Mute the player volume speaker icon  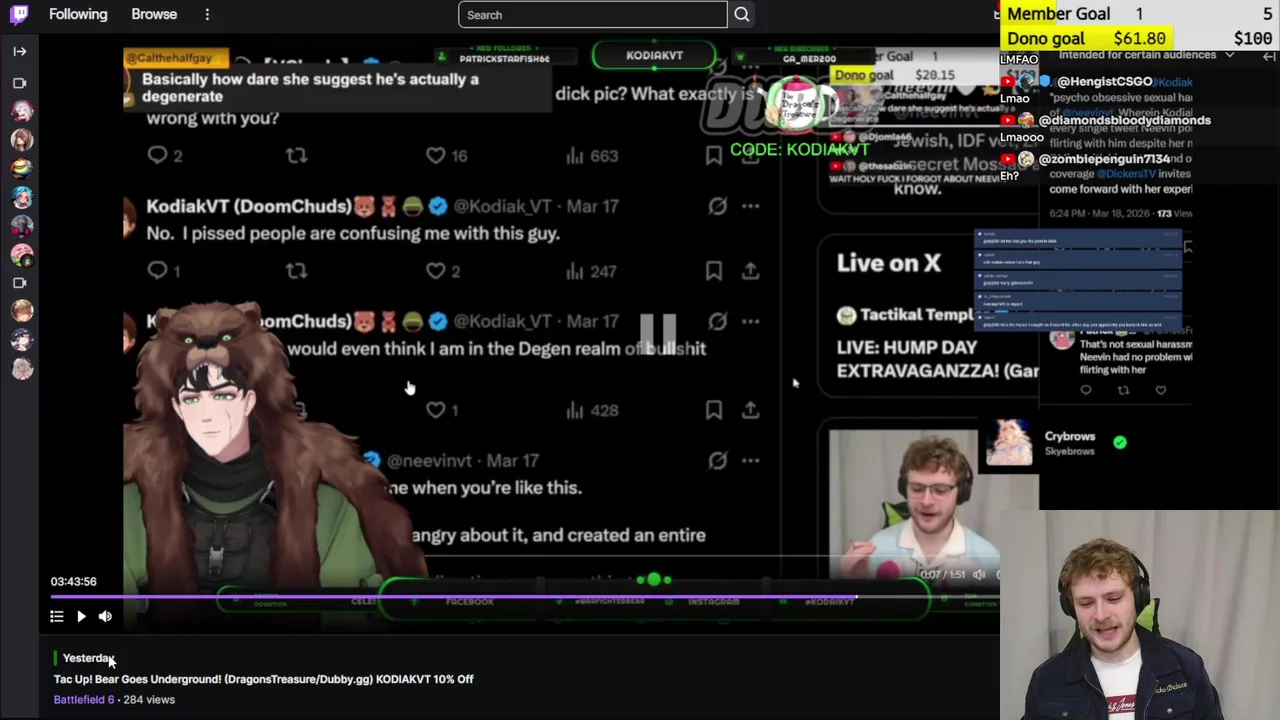[x=105, y=617]
